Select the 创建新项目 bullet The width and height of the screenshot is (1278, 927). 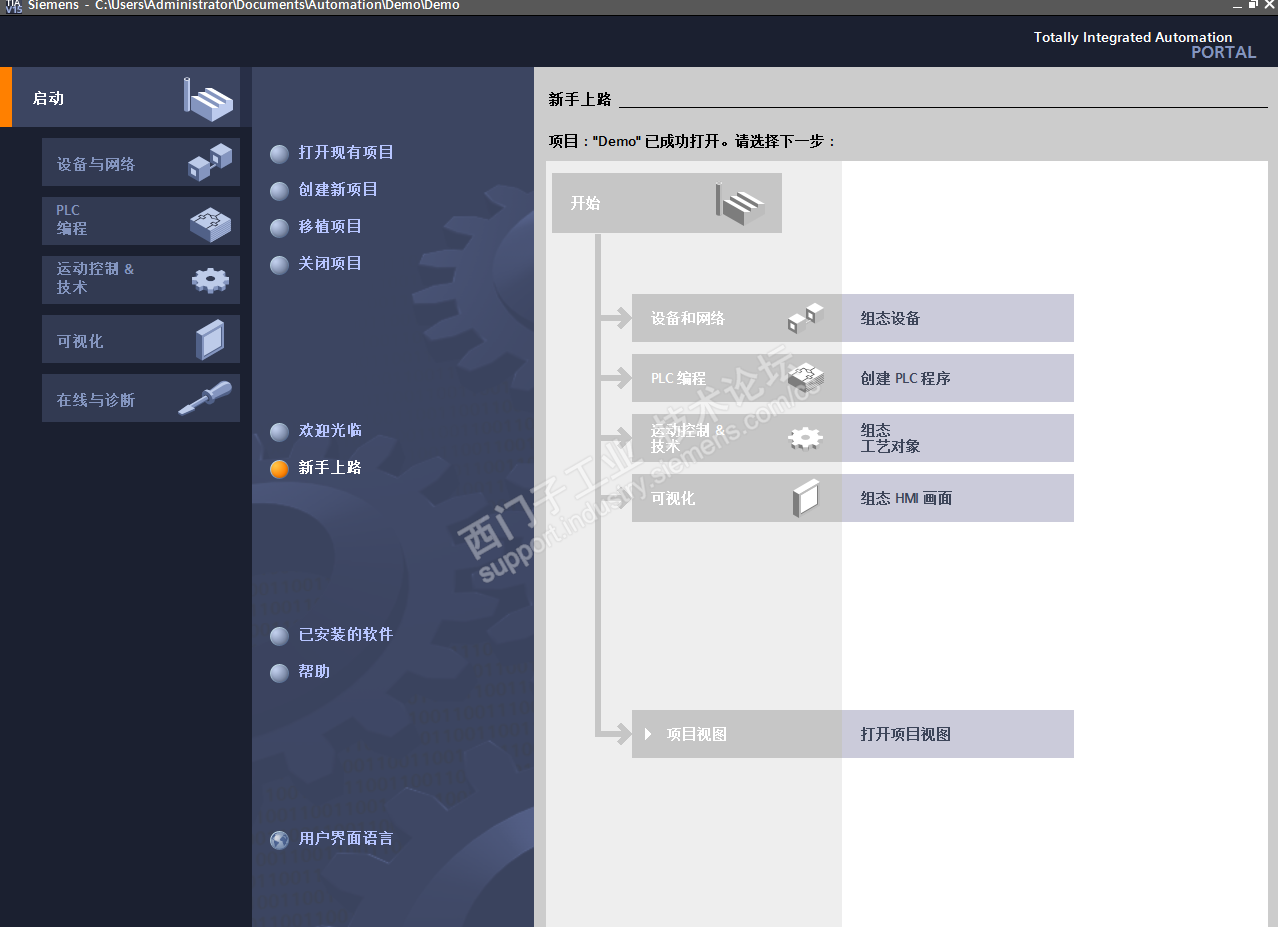pyautogui.click(x=280, y=191)
